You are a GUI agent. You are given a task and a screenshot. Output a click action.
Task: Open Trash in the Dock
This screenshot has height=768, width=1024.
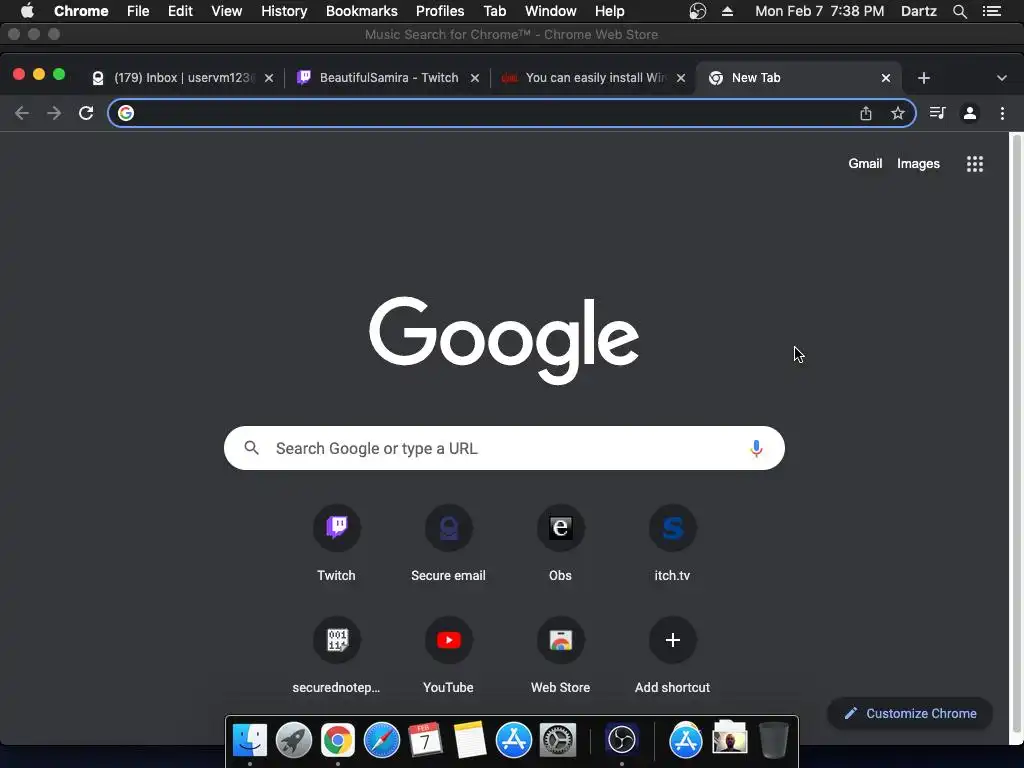pos(774,740)
